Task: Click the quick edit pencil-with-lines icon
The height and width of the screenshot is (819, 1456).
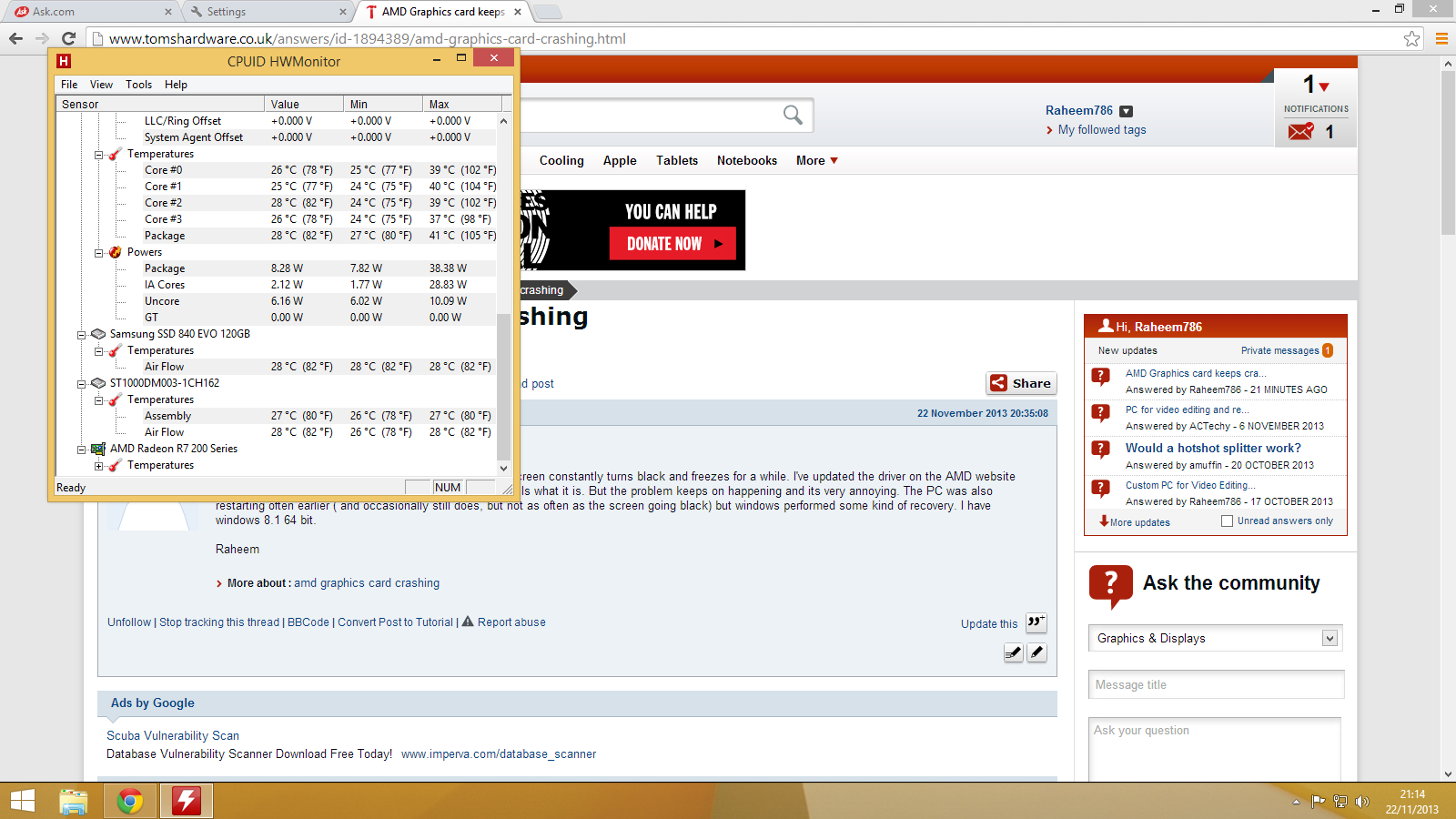Action: coord(1013,652)
